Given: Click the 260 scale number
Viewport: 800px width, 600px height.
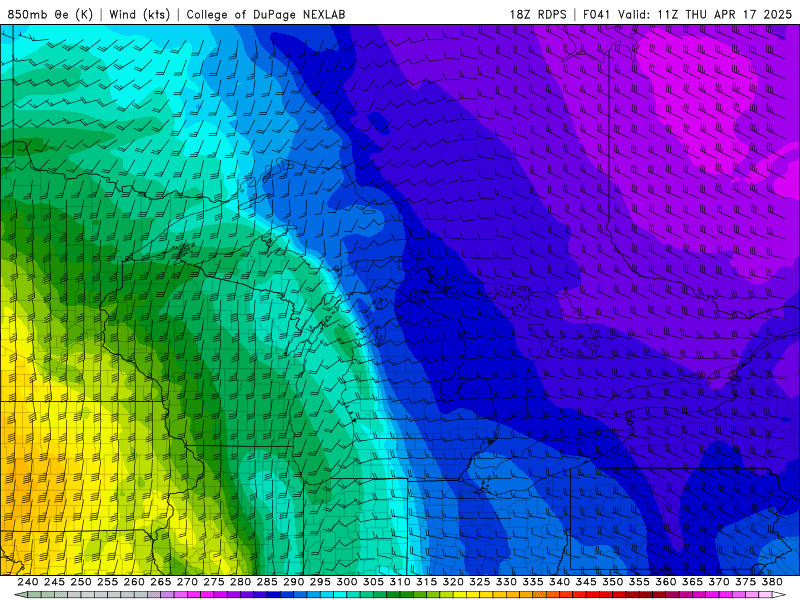Looking at the screenshot, I should click(134, 582).
